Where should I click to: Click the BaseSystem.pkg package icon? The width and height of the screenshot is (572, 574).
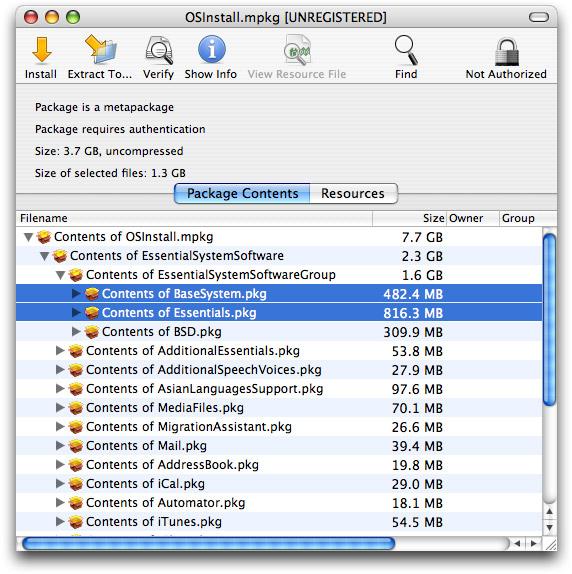pyautogui.click(x=92, y=294)
